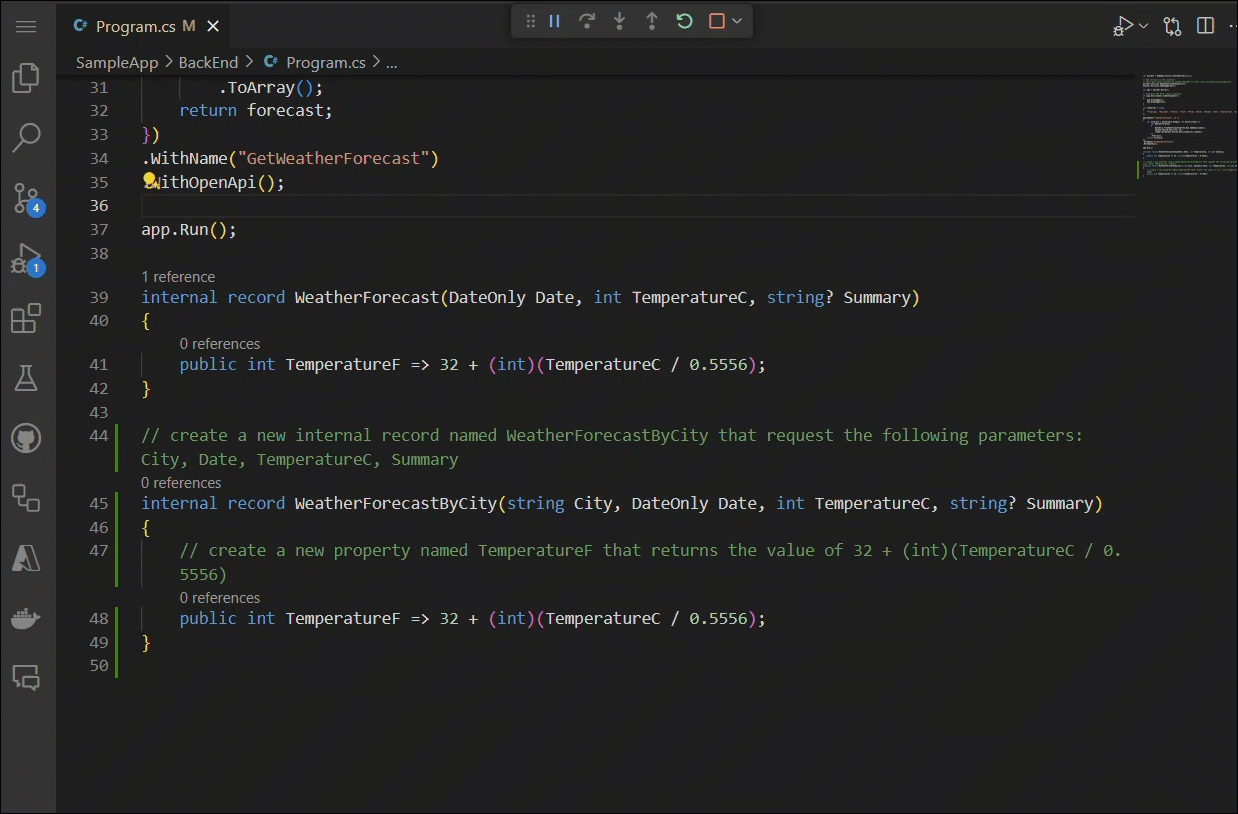Image resolution: width=1238 pixels, height=814 pixels.
Task: Restart the debug session
Action: tap(684, 21)
